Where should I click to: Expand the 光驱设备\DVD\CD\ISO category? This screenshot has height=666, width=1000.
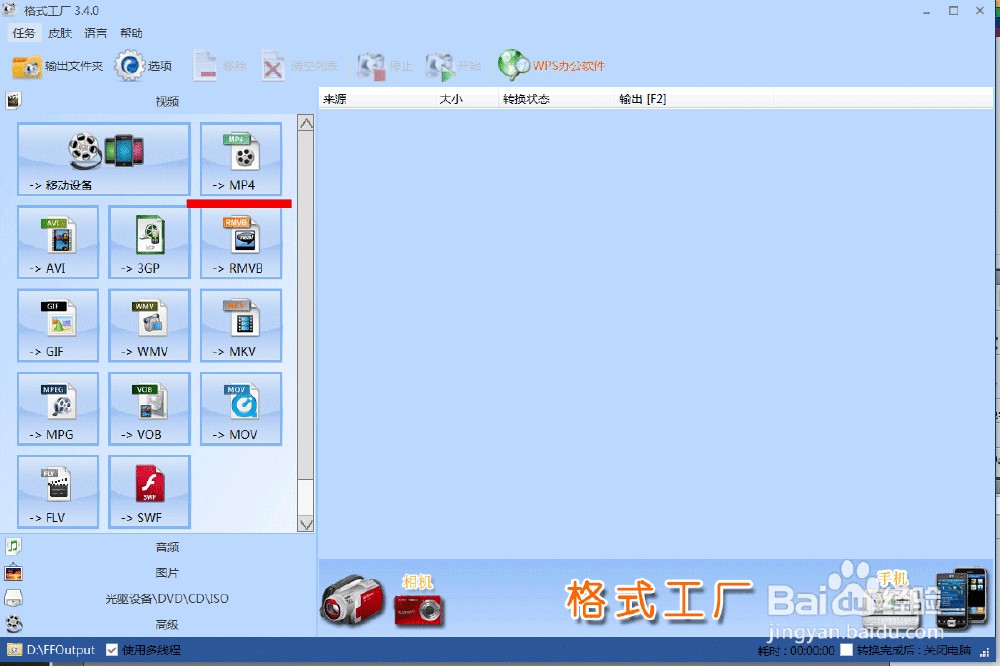tap(158, 598)
